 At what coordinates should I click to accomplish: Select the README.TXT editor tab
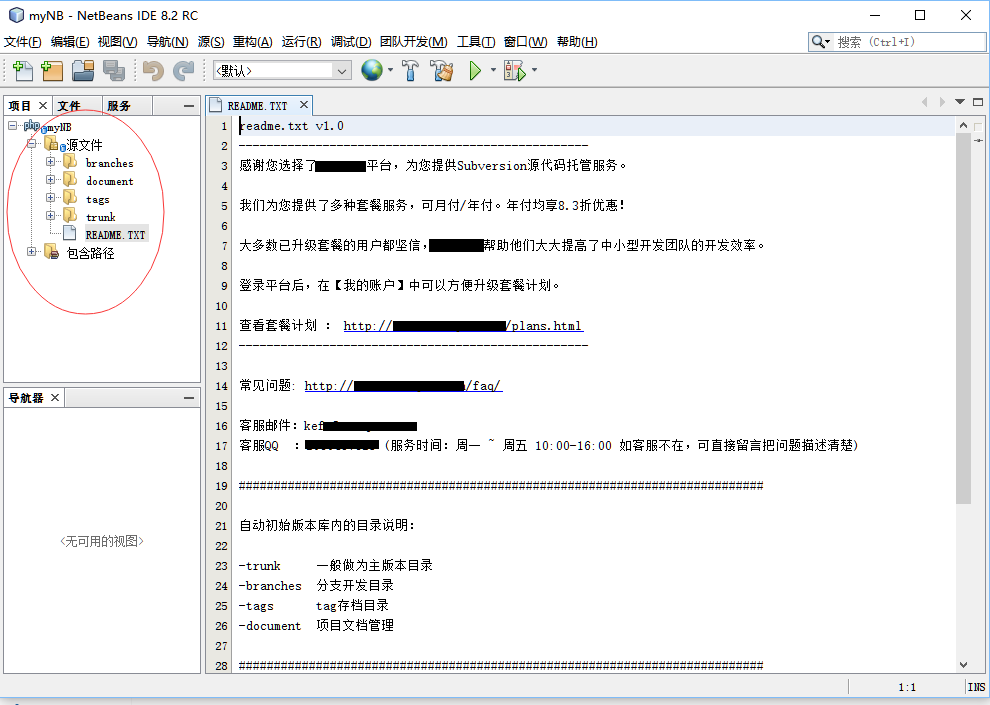tap(258, 105)
